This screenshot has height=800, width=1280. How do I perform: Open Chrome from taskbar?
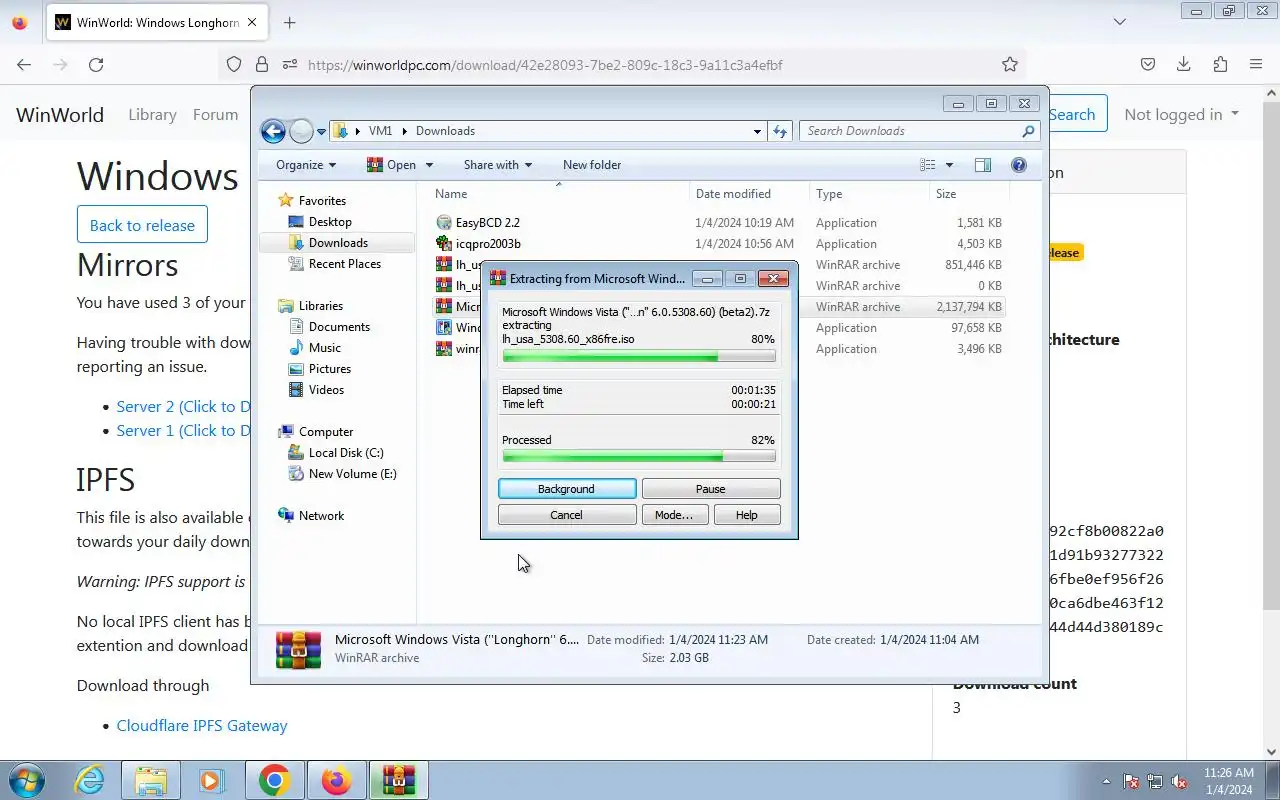coord(274,780)
